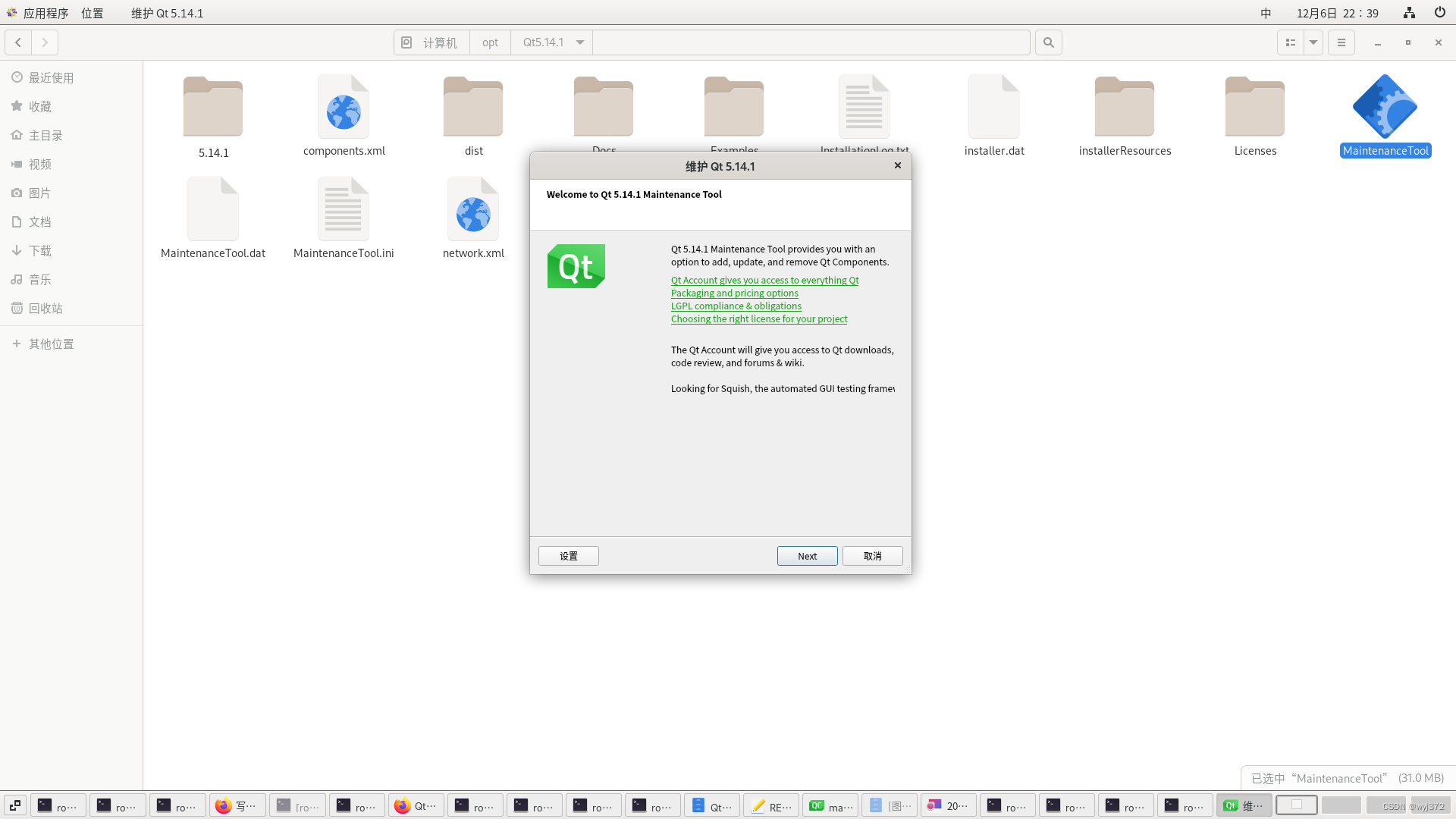Open the Qt5.14.1 path button dropdown
This screenshot has height=819, width=1456.
coord(579,42)
